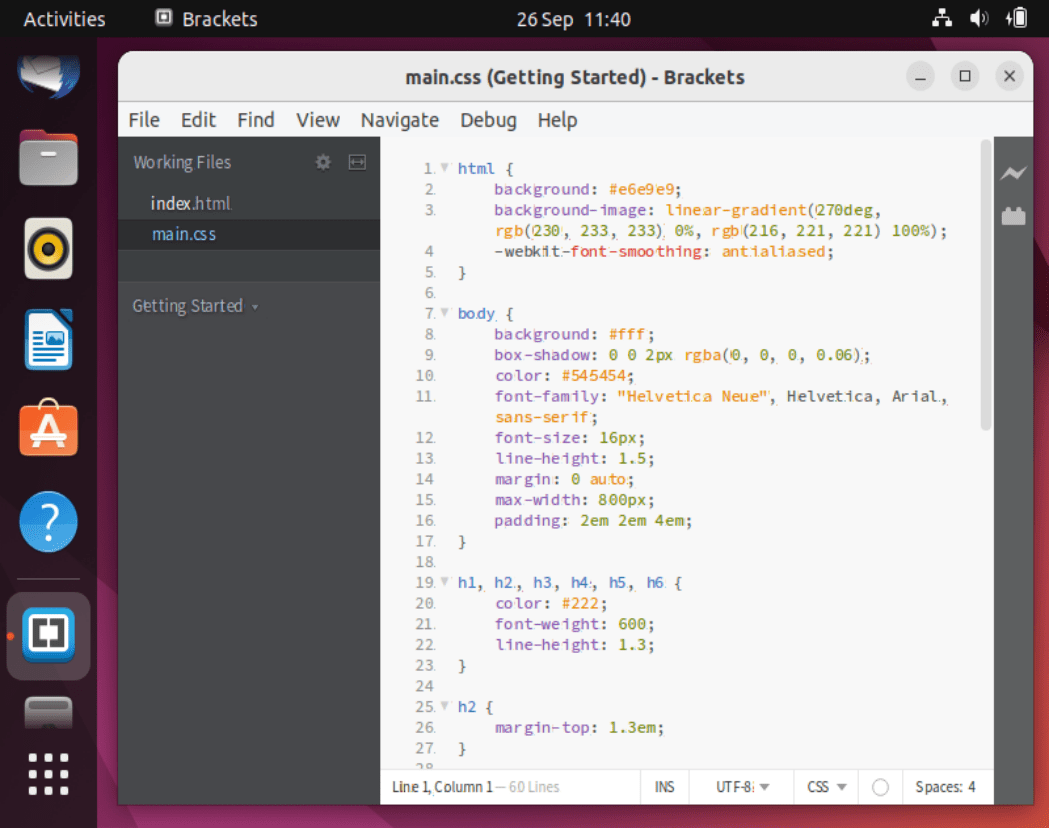Collapse the body rule code fold
This screenshot has height=828, width=1049.
[444, 313]
